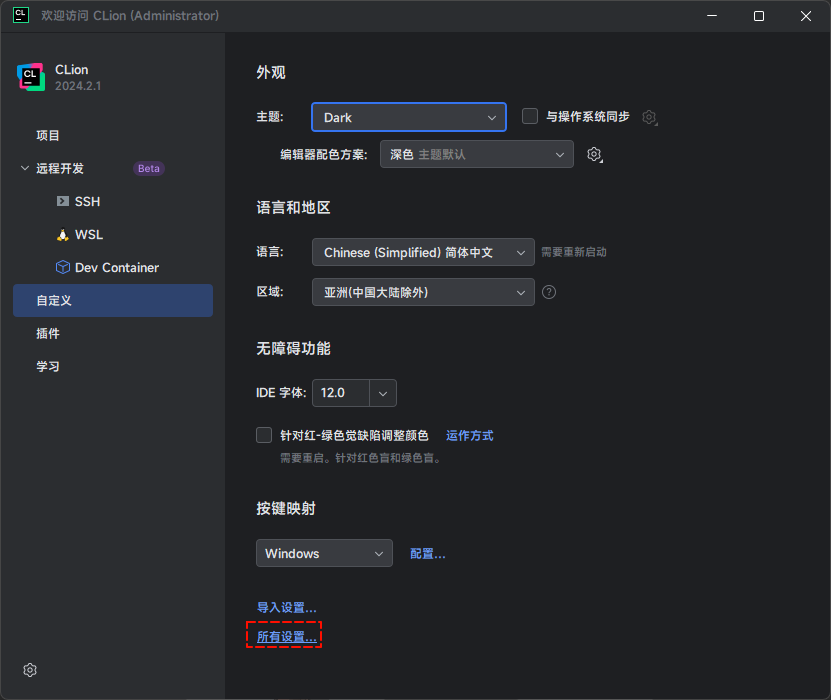Open the IDE font size selector
The width and height of the screenshot is (831, 700).
[x=353, y=393]
